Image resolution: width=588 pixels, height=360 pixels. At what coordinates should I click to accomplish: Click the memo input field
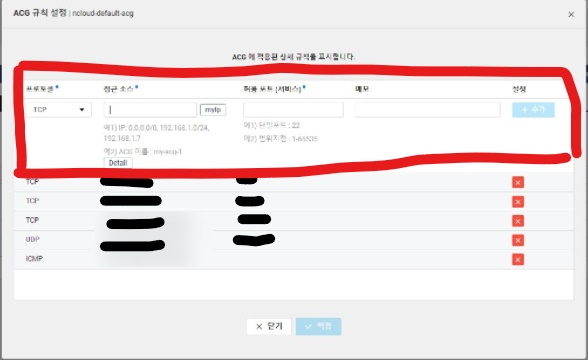428,110
